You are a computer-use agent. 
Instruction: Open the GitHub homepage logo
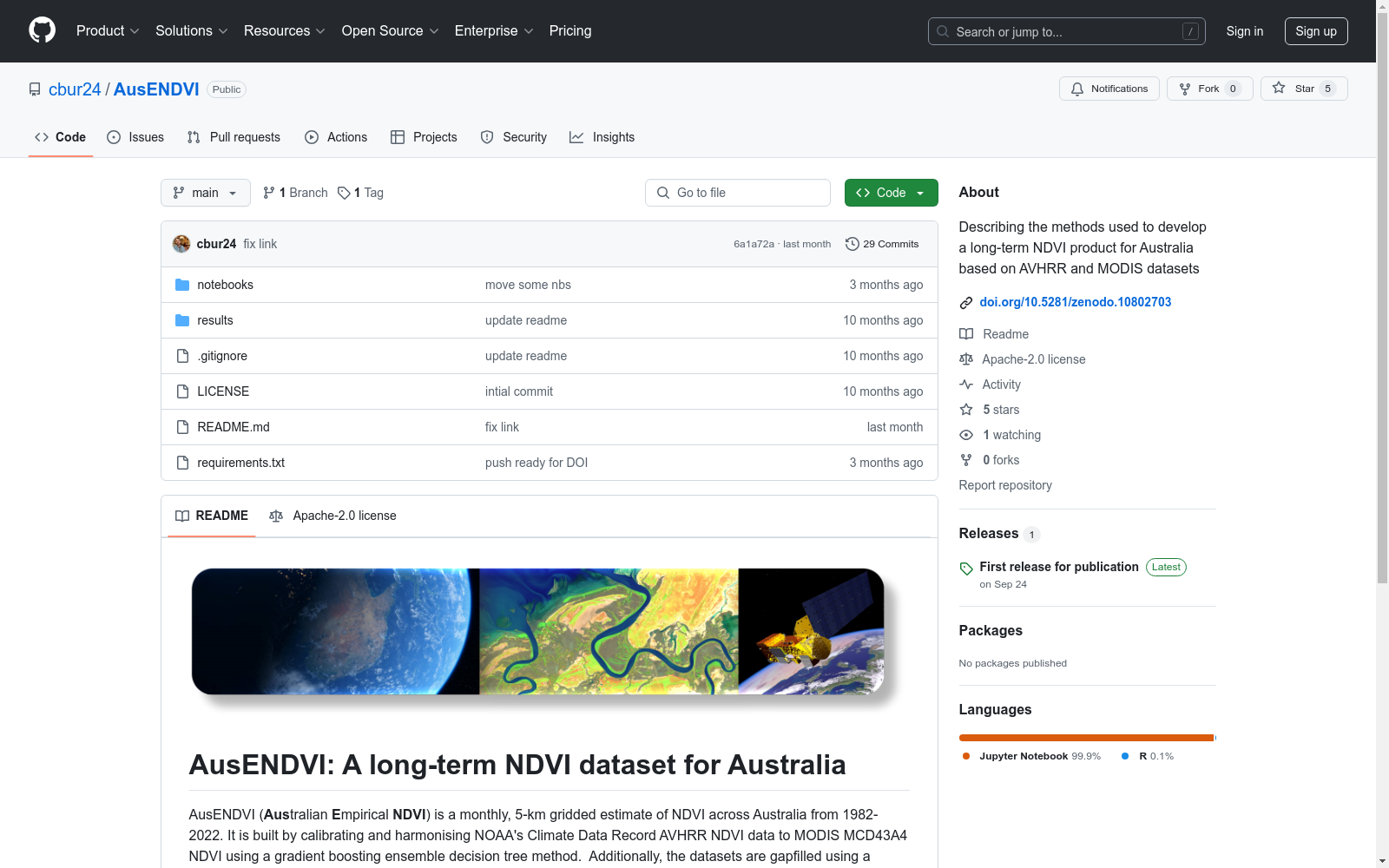coord(42,30)
